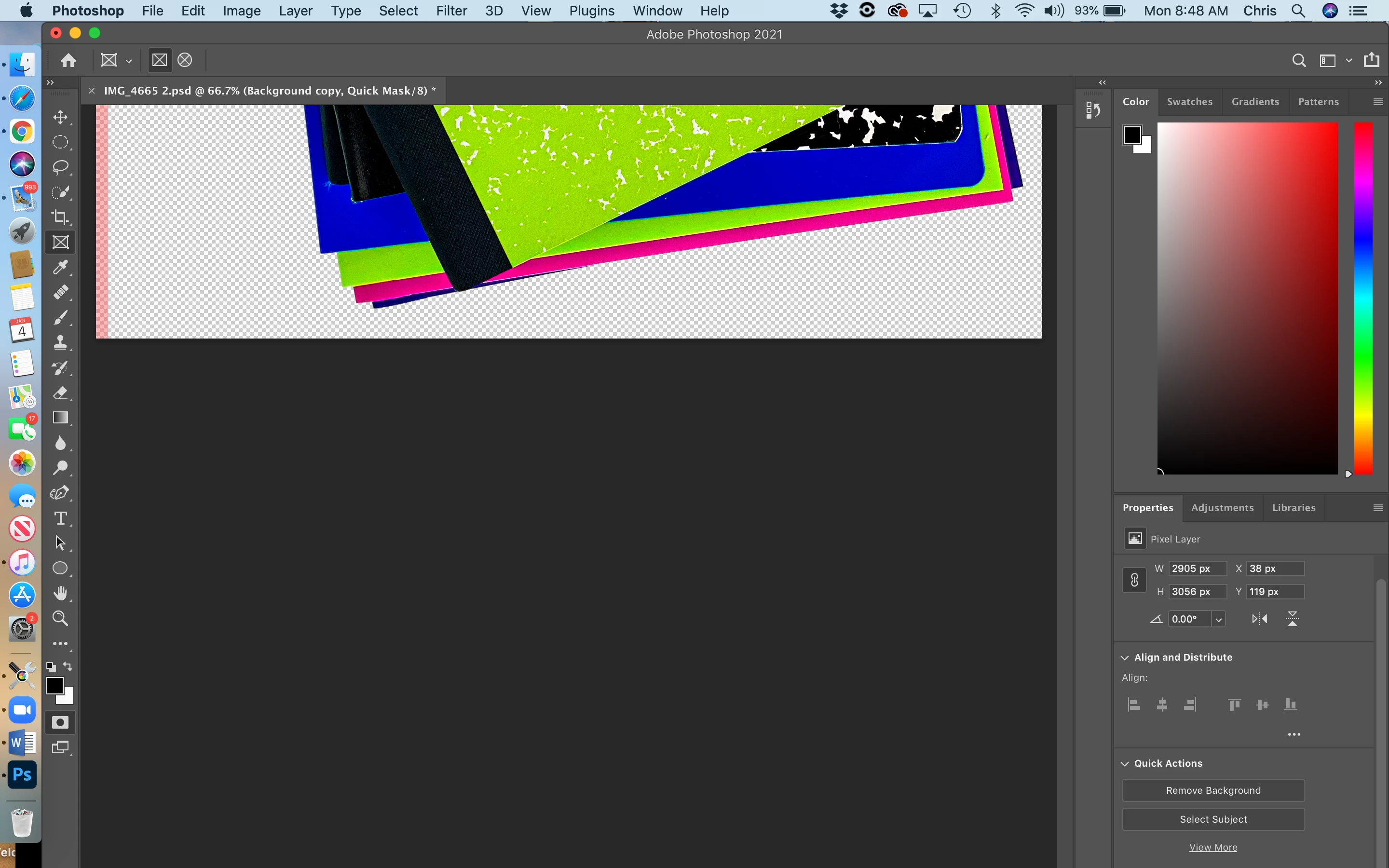The width and height of the screenshot is (1389, 868).
Task: Select the Eraser tool
Action: [60, 393]
